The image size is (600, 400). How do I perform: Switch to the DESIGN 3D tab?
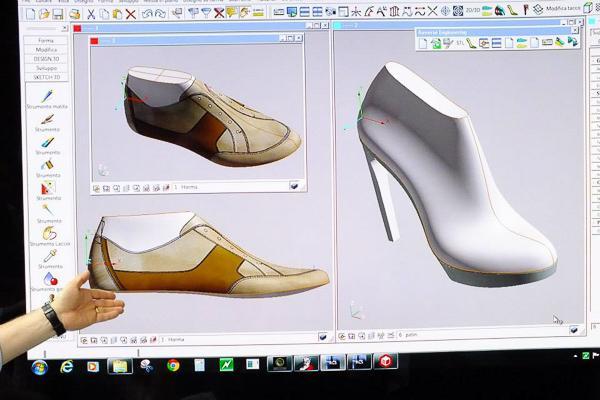(x=47, y=59)
